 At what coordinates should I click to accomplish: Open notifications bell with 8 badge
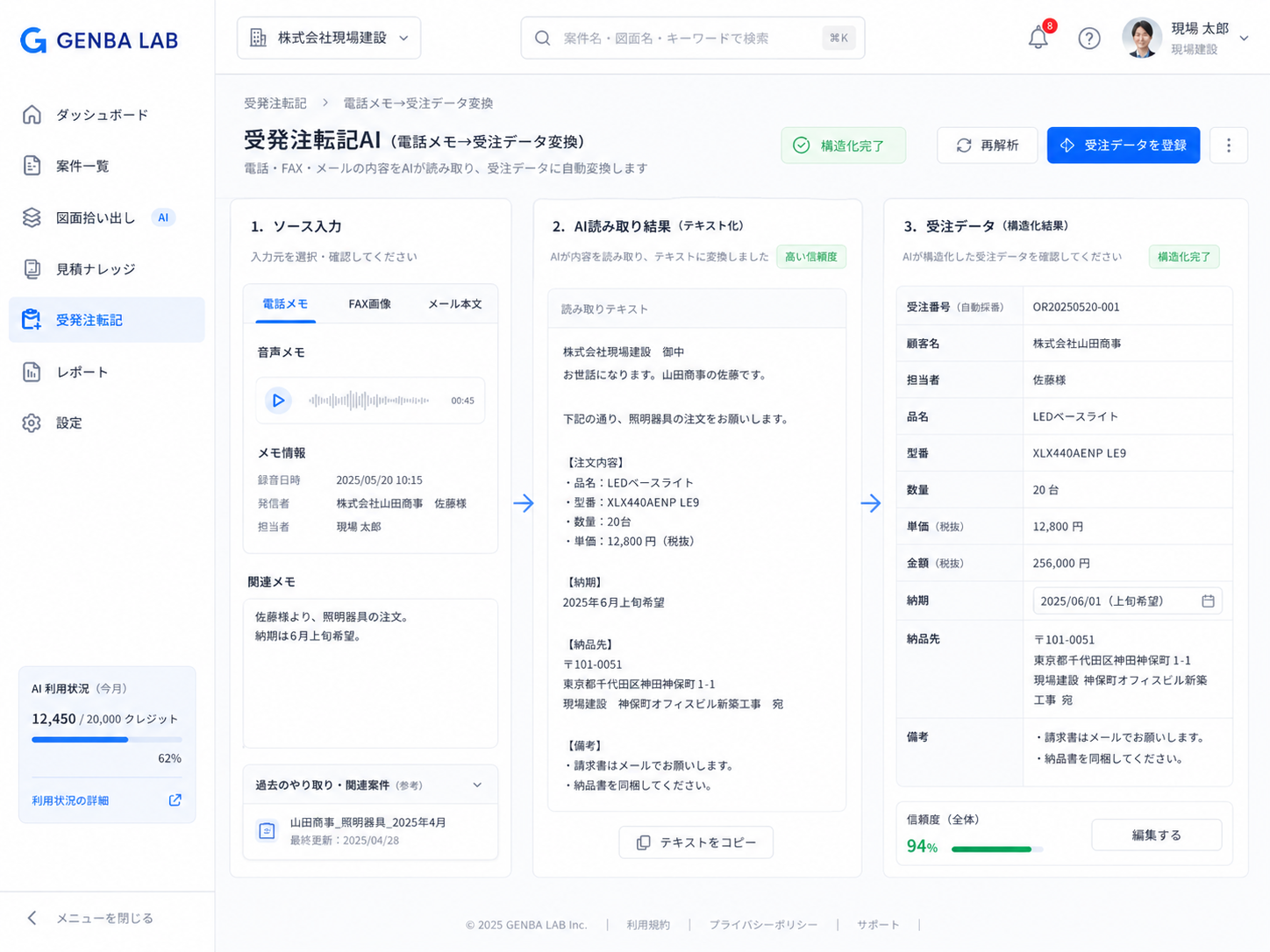coord(1039,37)
